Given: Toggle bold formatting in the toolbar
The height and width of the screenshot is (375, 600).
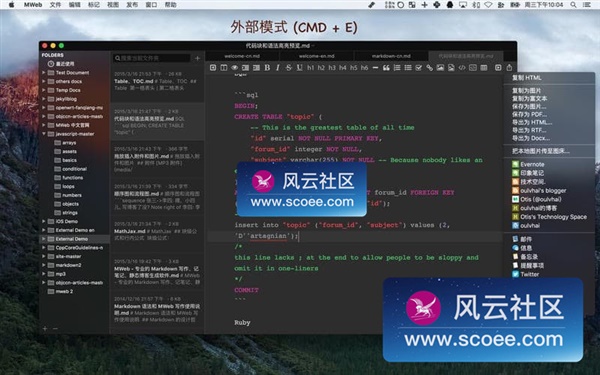Looking at the screenshot, I should pyautogui.click(x=267, y=68).
